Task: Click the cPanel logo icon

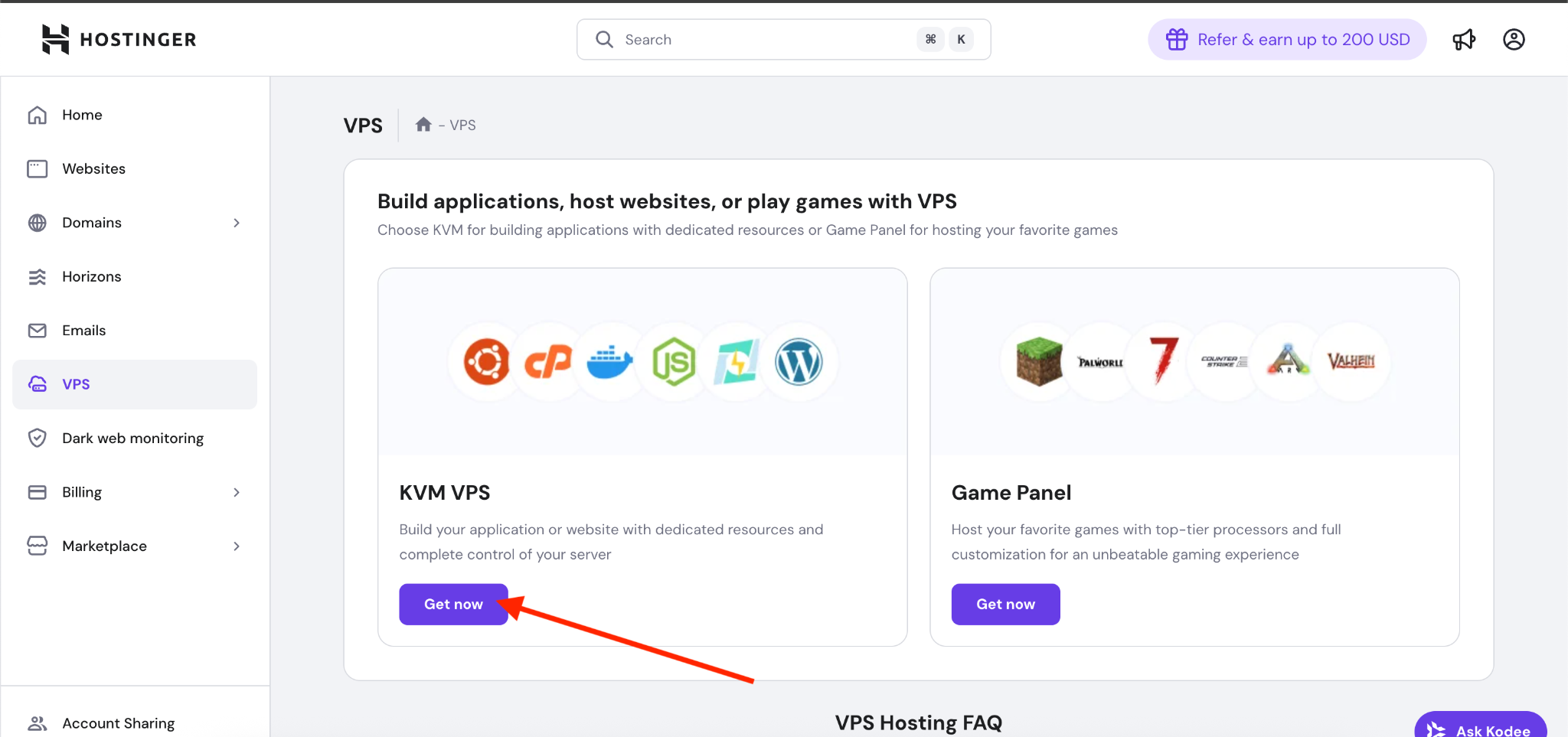Action: pos(548,361)
